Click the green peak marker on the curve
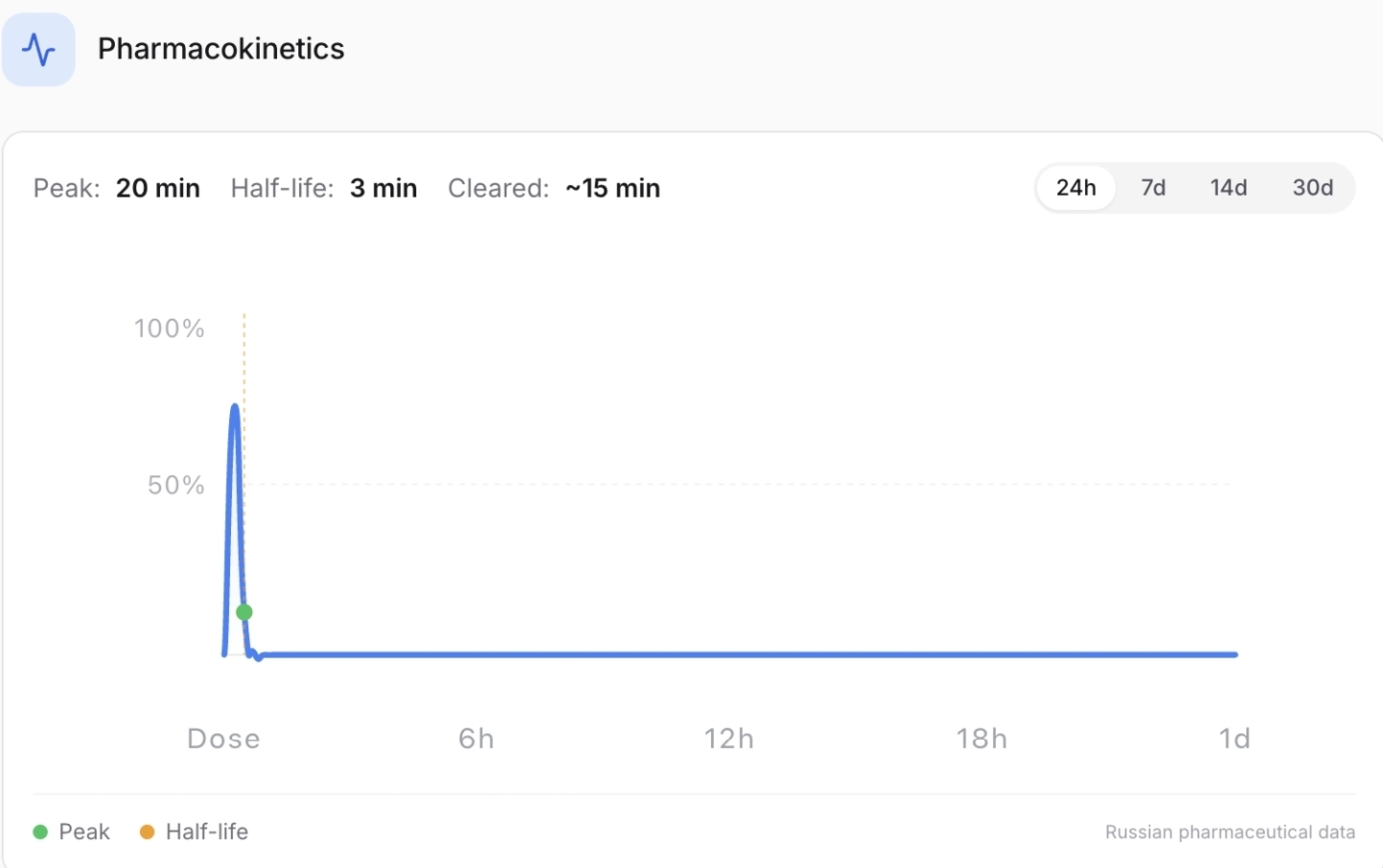The height and width of the screenshot is (868, 1383). [244, 612]
